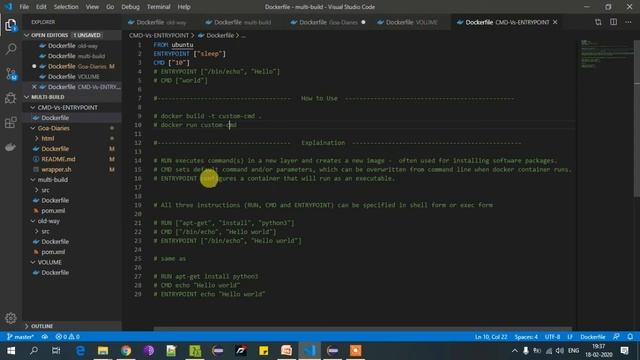This screenshot has width=640, height=360.
Task: Open ENG input language indicator
Action: (573, 351)
